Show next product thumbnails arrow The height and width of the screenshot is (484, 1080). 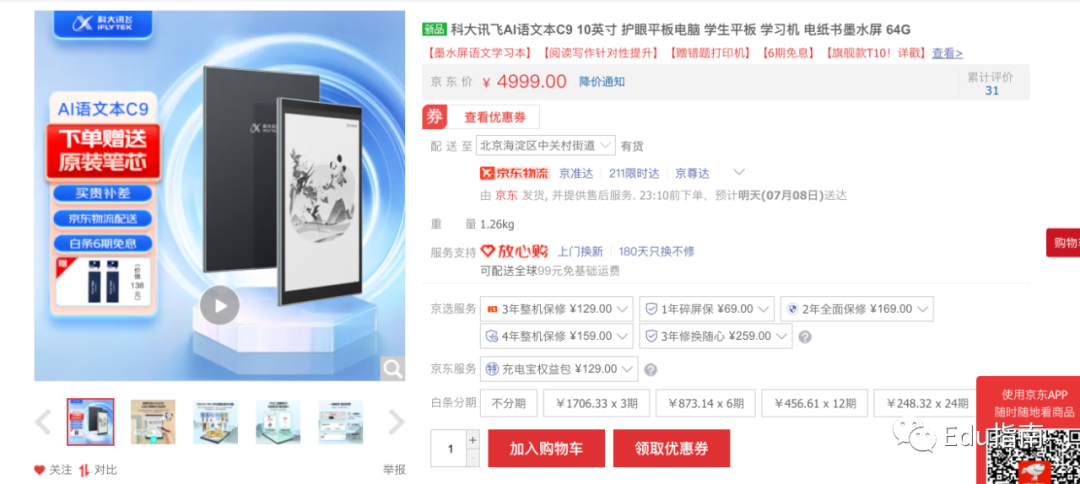396,422
